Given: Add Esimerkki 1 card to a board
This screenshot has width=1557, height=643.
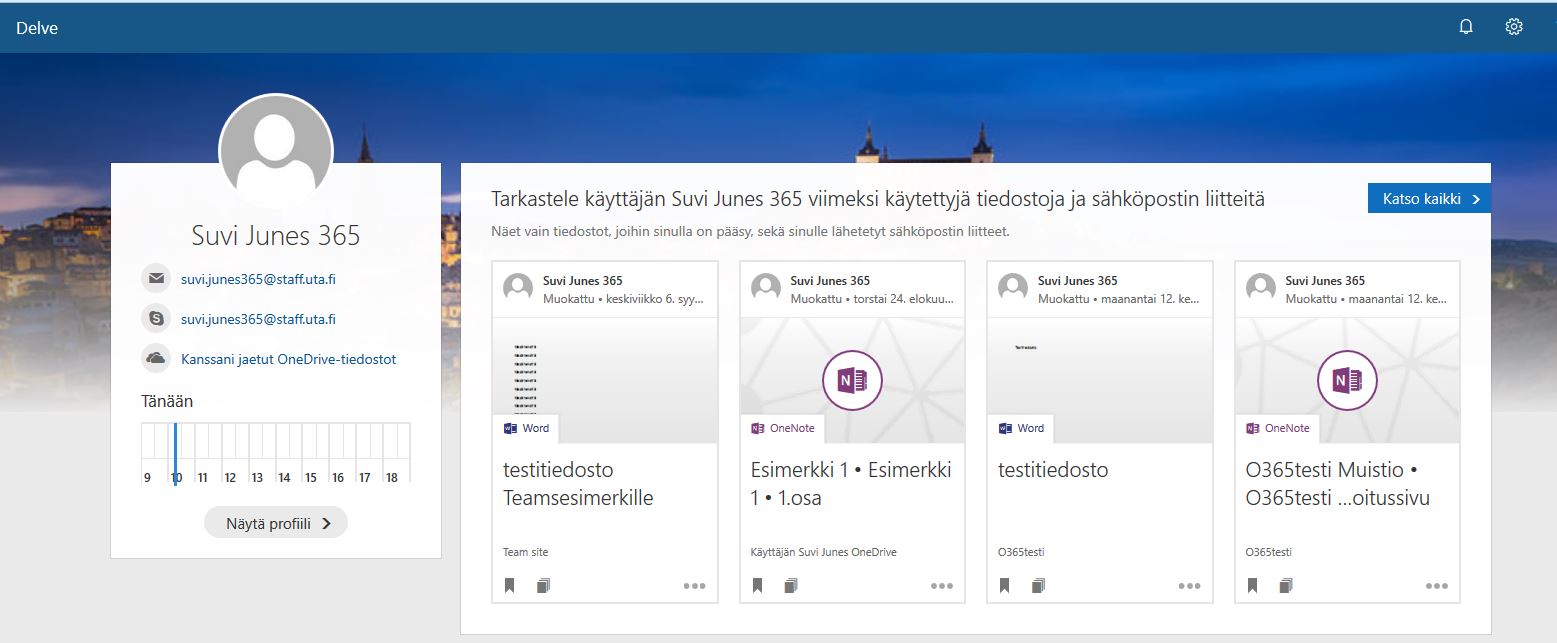Looking at the screenshot, I should [x=791, y=586].
